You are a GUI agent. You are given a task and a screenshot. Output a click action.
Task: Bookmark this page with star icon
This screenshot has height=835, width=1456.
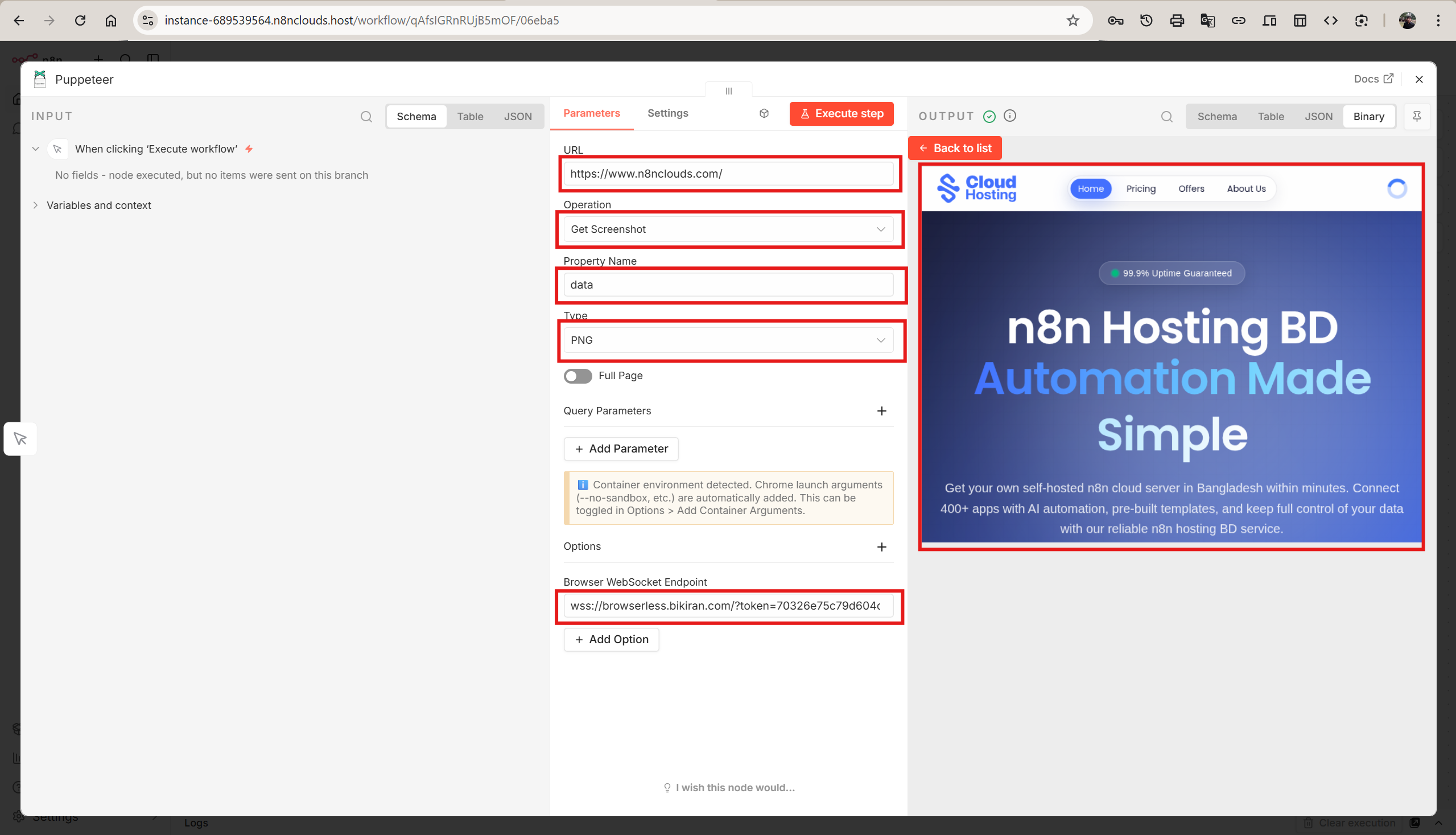point(1073,20)
